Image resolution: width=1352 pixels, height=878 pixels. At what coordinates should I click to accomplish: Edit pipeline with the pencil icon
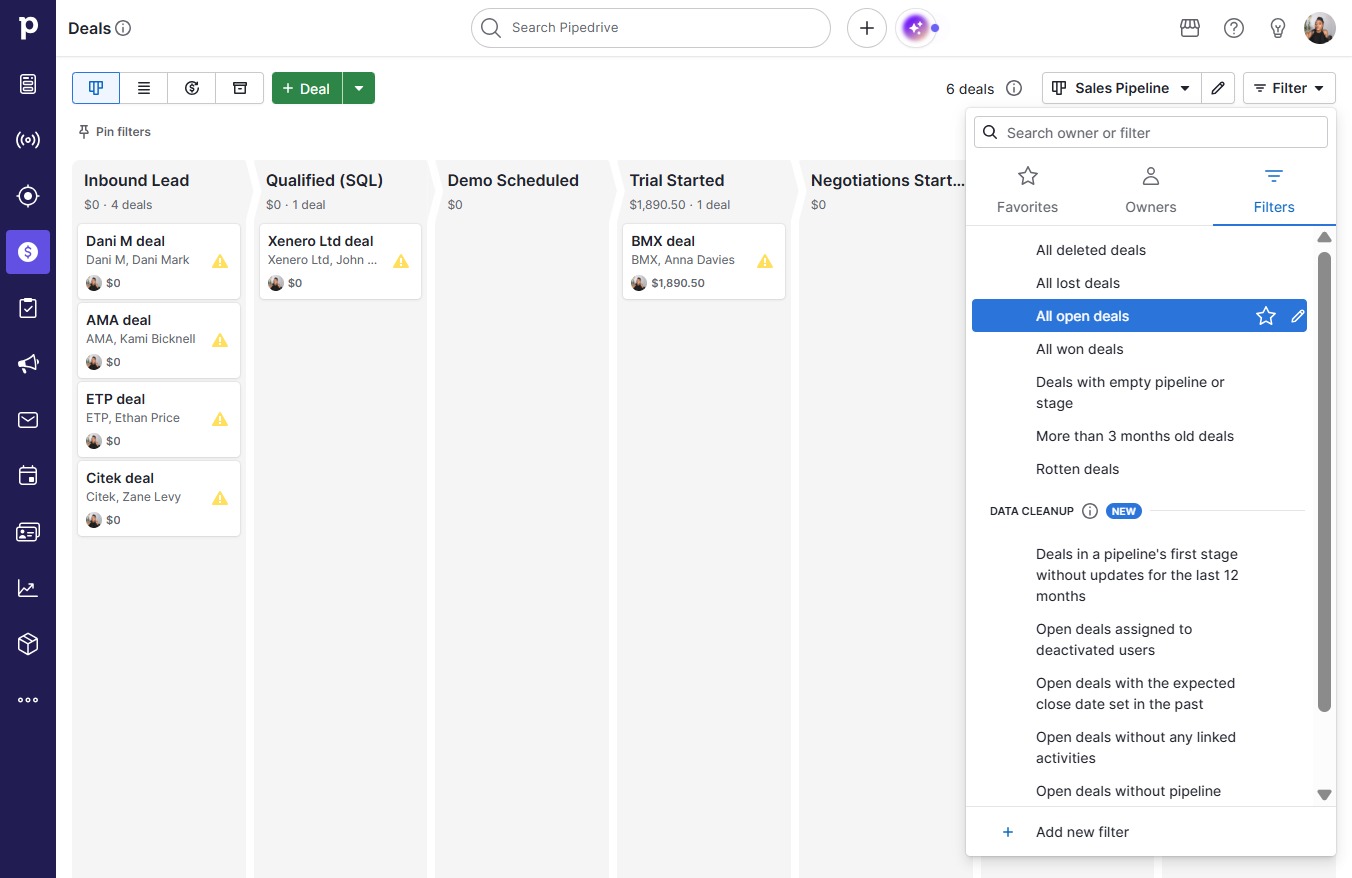tap(1218, 88)
